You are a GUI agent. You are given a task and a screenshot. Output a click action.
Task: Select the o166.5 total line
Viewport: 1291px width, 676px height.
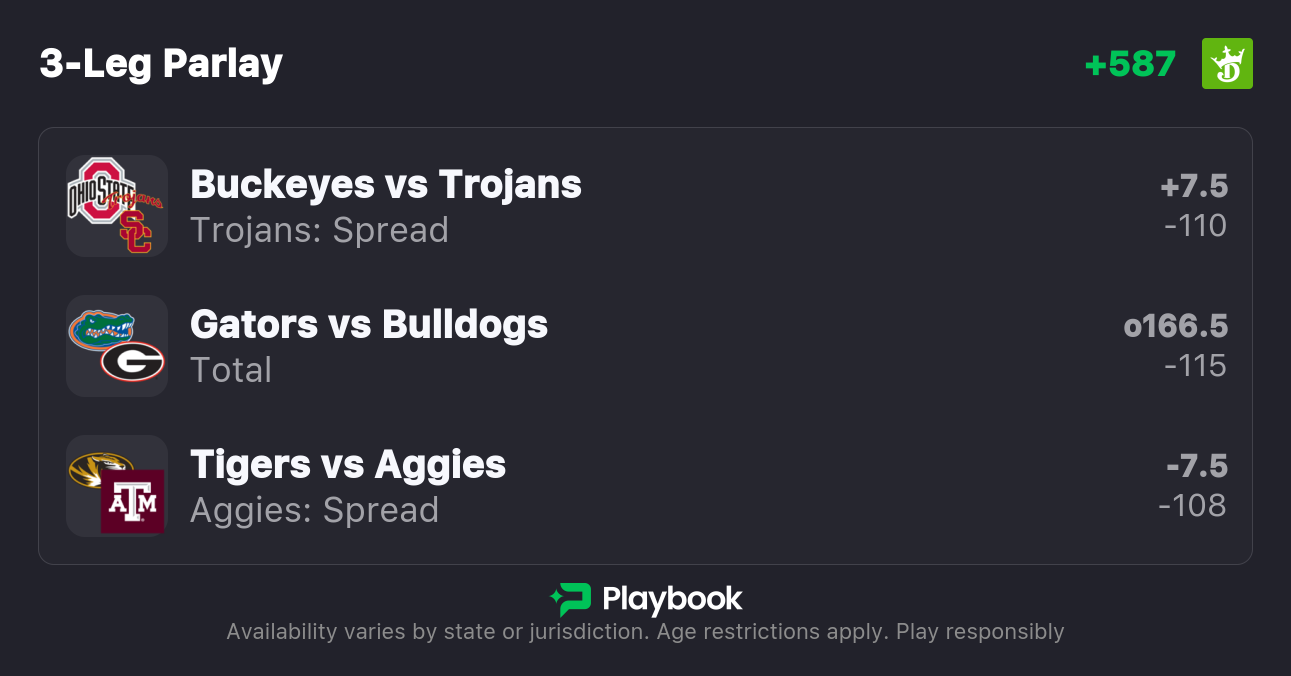click(1176, 326)
